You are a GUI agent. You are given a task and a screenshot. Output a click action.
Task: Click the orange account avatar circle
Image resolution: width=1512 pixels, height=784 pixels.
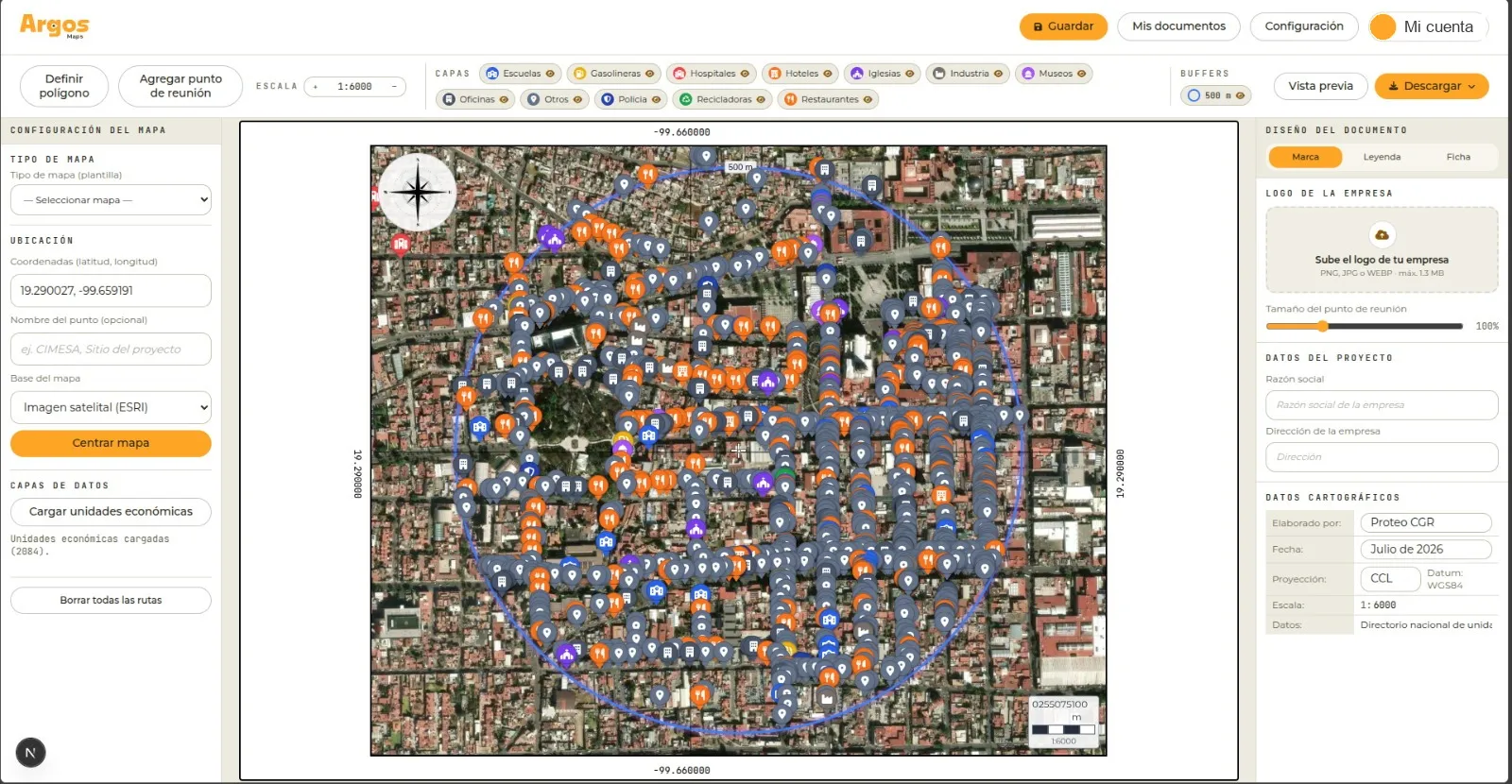(1383, 26)
